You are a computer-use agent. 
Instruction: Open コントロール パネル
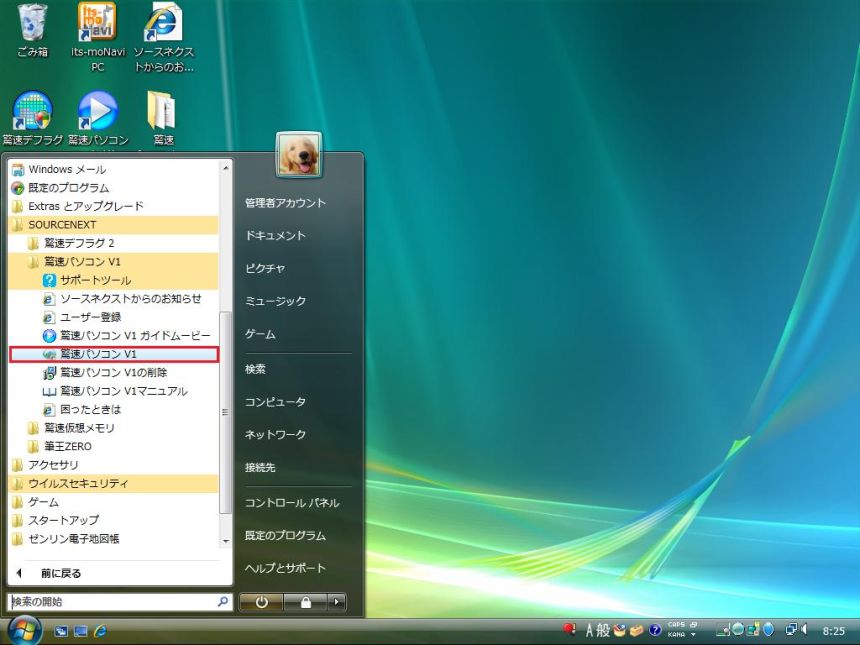(x=292, y=503)
